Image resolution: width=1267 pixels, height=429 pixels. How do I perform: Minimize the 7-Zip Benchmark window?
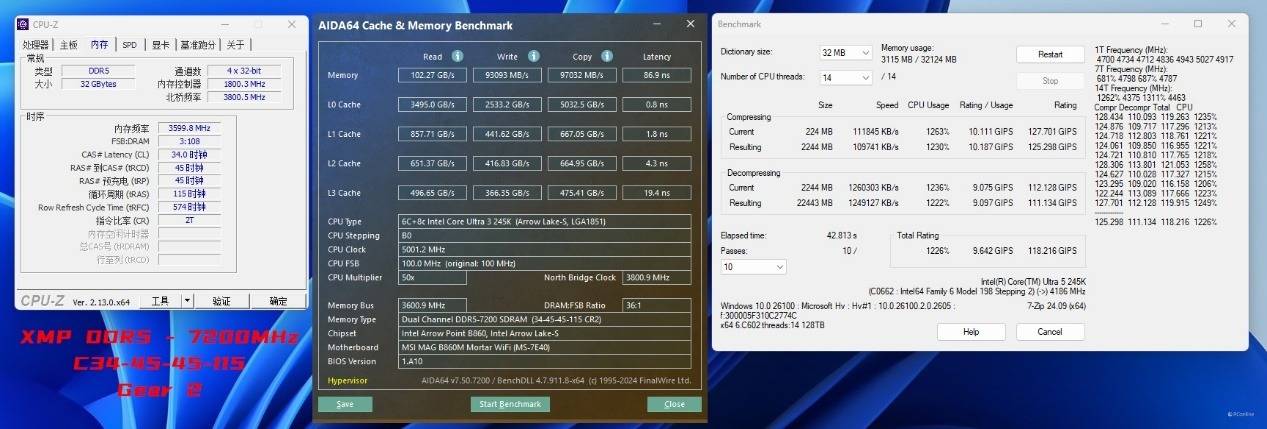(1165, 23)
